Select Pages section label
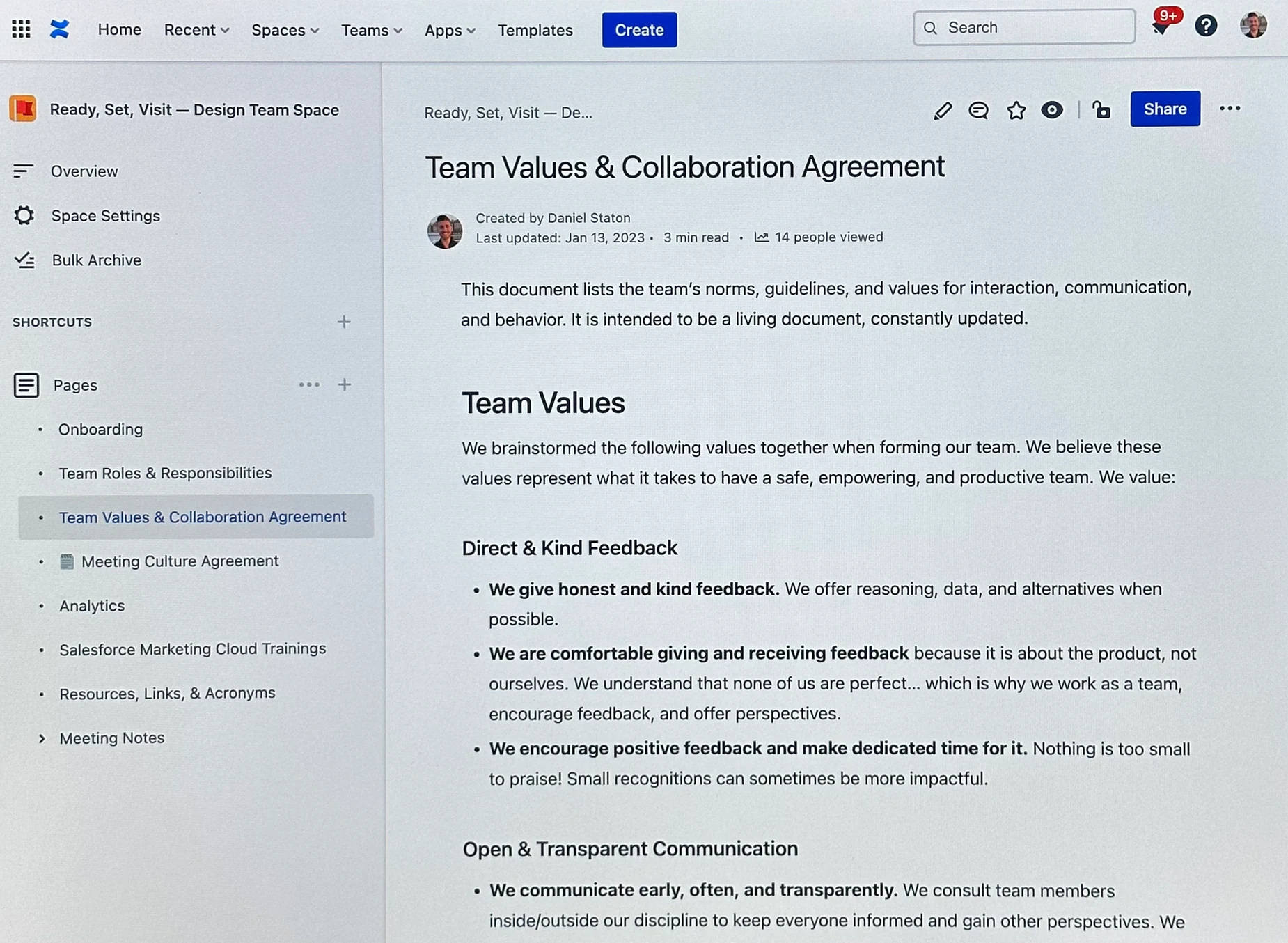Image resolution: width=1288 pixels, height=943 pixels. tap(75, 385)
